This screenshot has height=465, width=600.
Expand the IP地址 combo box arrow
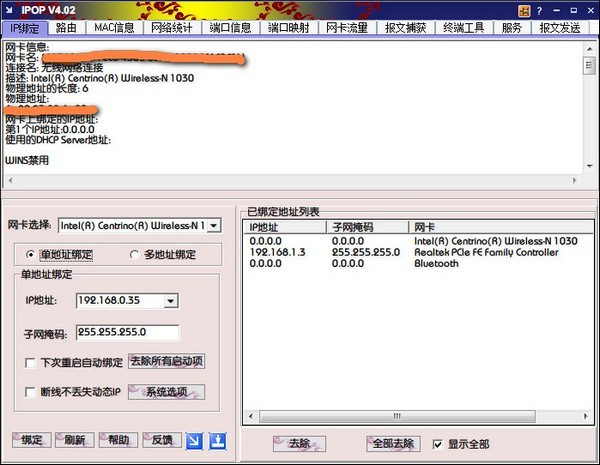[x=171, y=301]
